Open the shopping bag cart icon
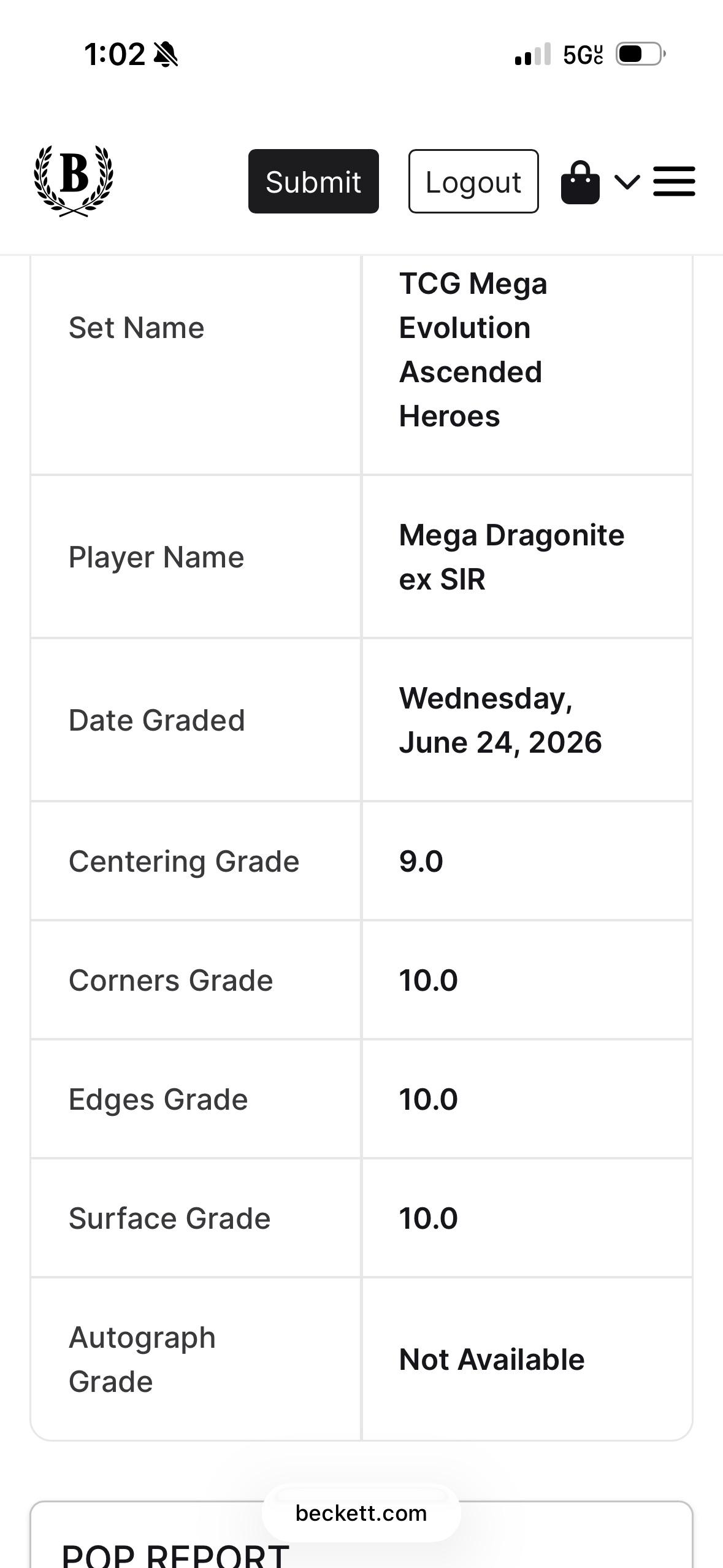 [580, 182]
